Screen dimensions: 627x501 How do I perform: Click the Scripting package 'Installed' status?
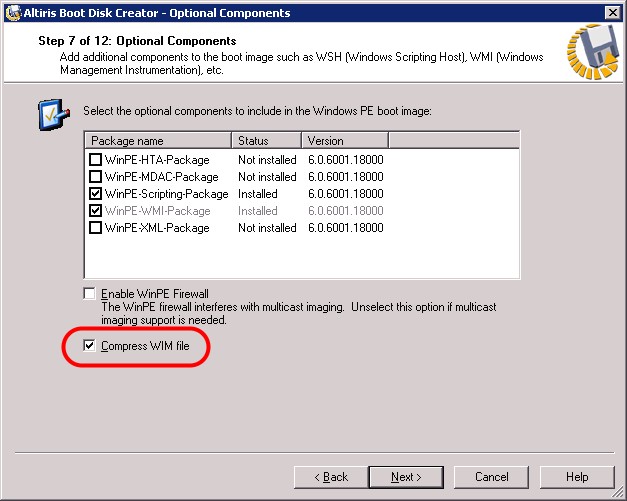pos(258,194)
